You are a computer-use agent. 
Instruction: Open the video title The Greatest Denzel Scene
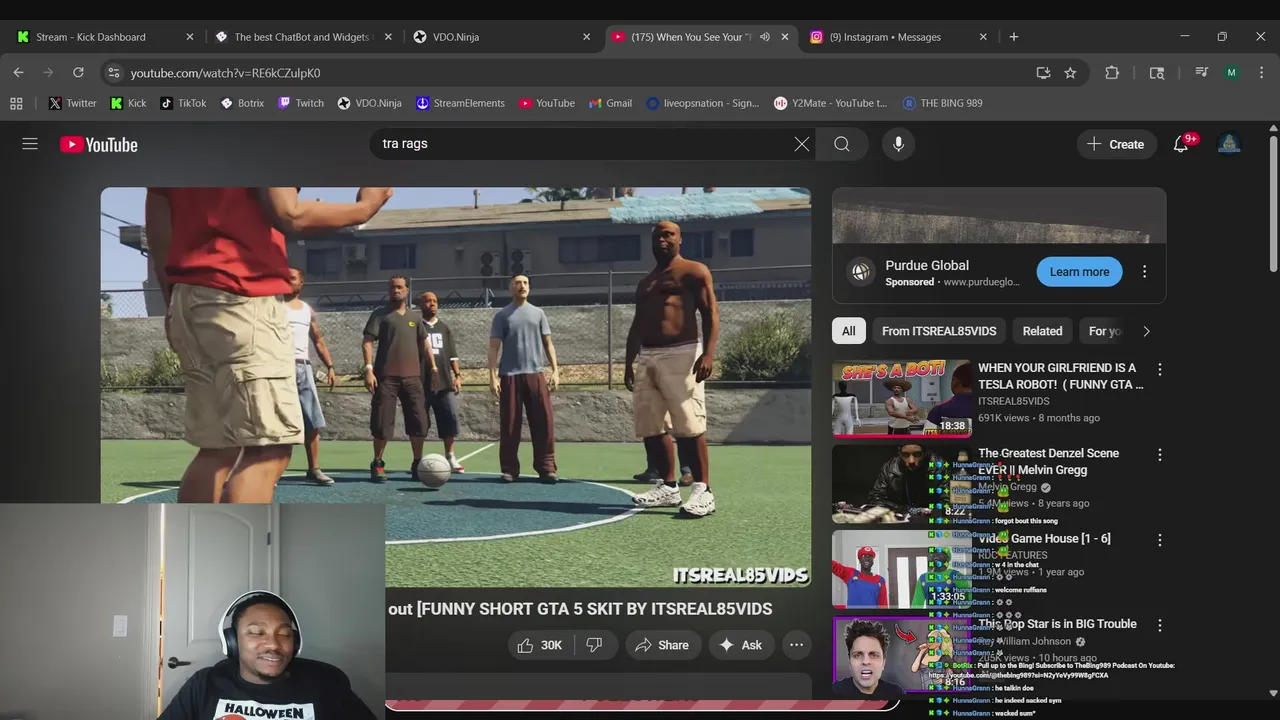pos(1048,461)
